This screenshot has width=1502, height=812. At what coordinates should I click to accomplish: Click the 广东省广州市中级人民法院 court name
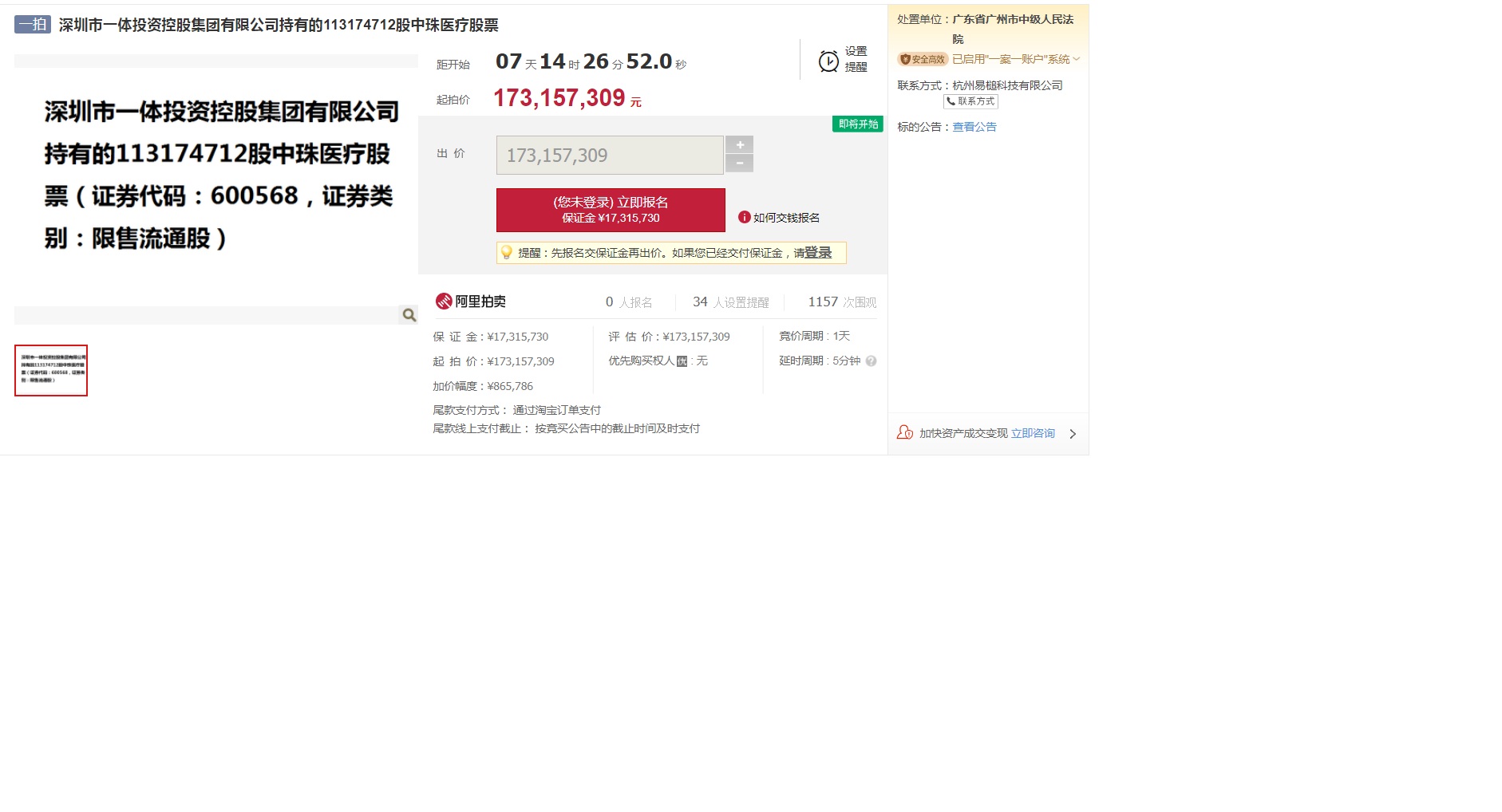(x=1013, y=29)
